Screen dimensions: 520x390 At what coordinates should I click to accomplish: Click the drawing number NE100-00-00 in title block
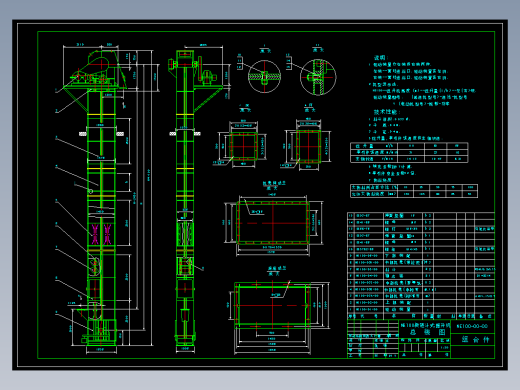(x=472, y=326)
